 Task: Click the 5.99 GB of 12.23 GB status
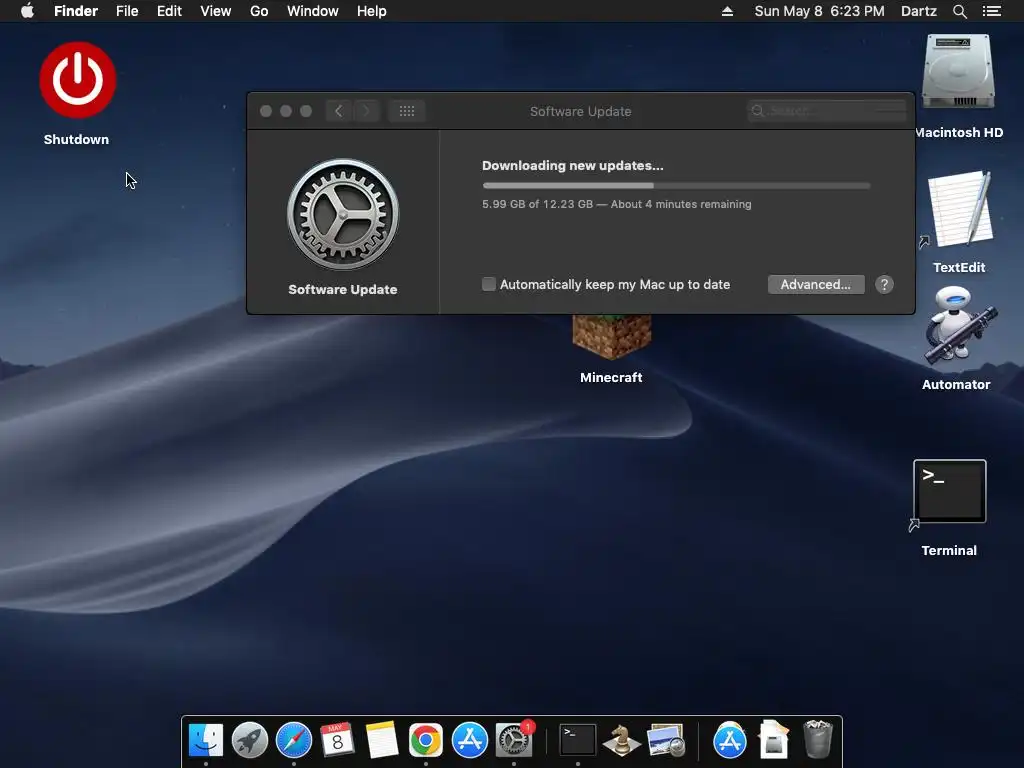pyautogui.click(x=616, y=204)
